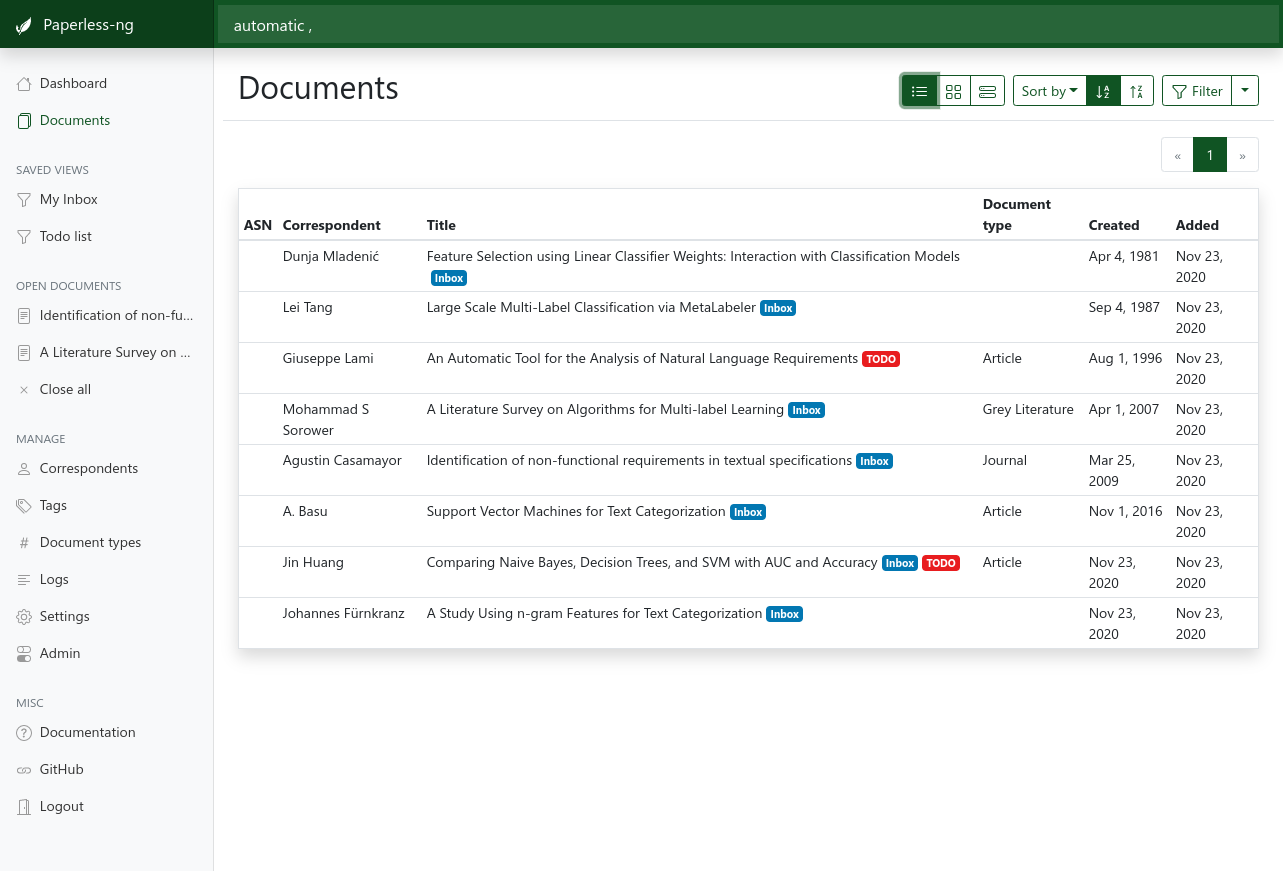
Task: Open the My Inbox saved view
Action: point(68,199)
